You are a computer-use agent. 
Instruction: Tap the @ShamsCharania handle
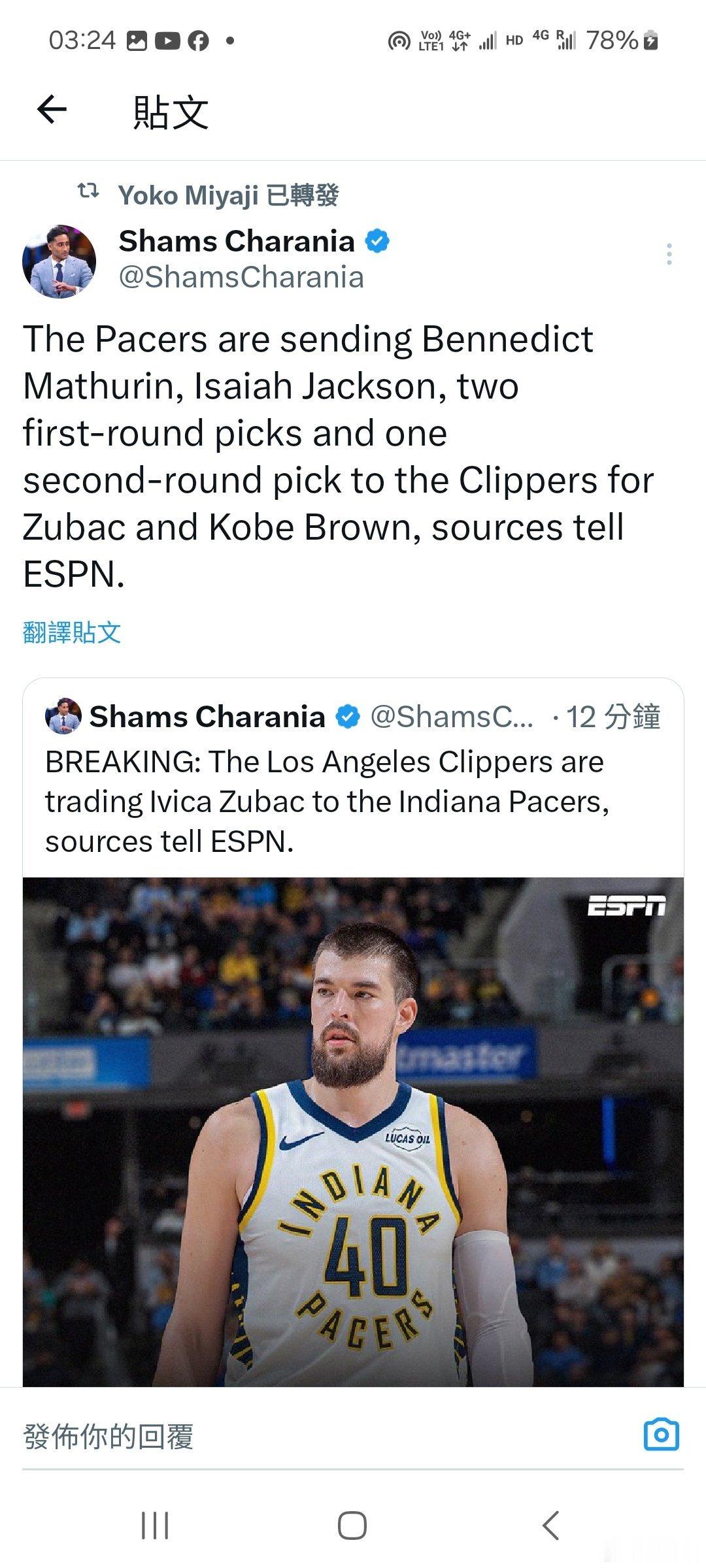pos(241,277)
